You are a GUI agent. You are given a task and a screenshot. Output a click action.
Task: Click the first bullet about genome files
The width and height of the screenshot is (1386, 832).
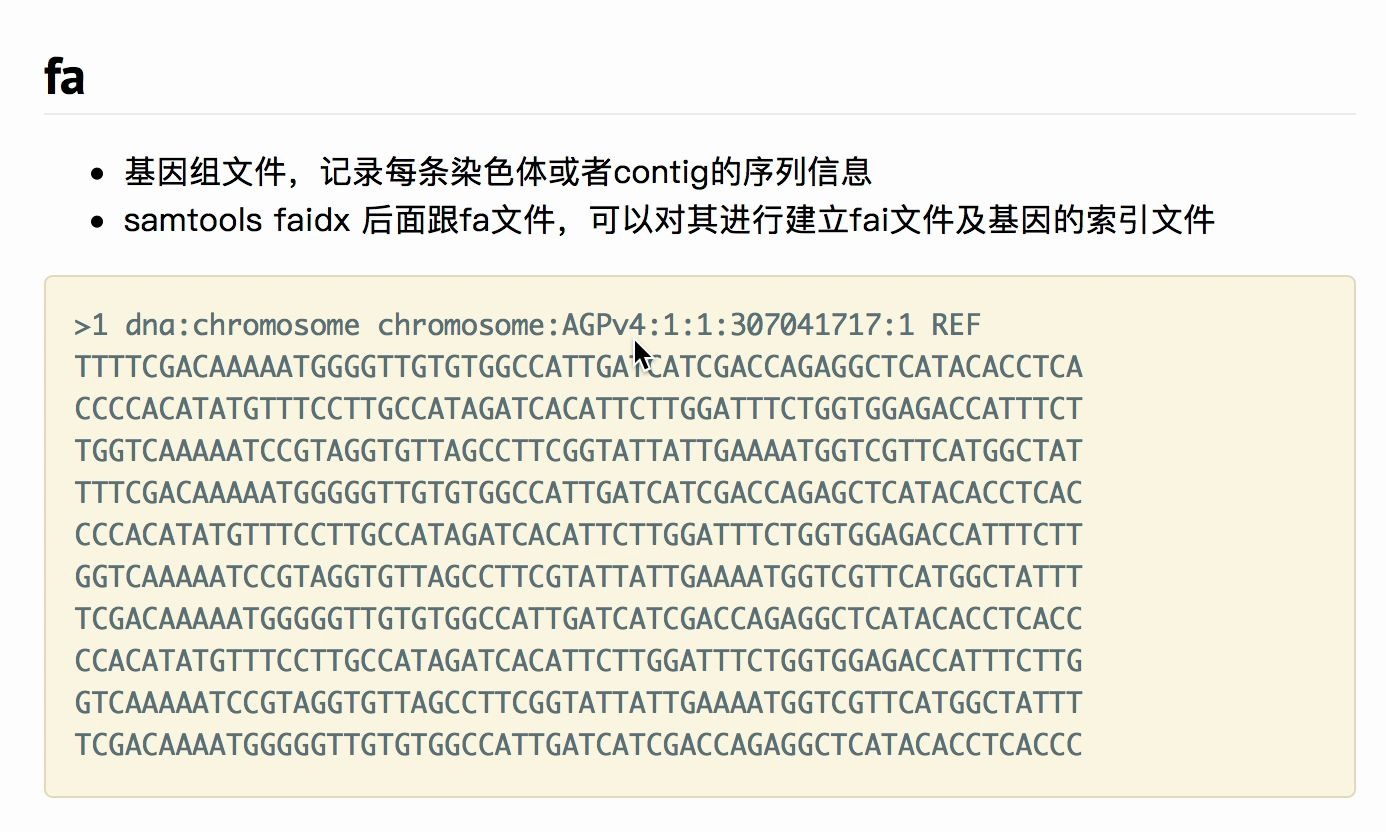click(498, 171)
